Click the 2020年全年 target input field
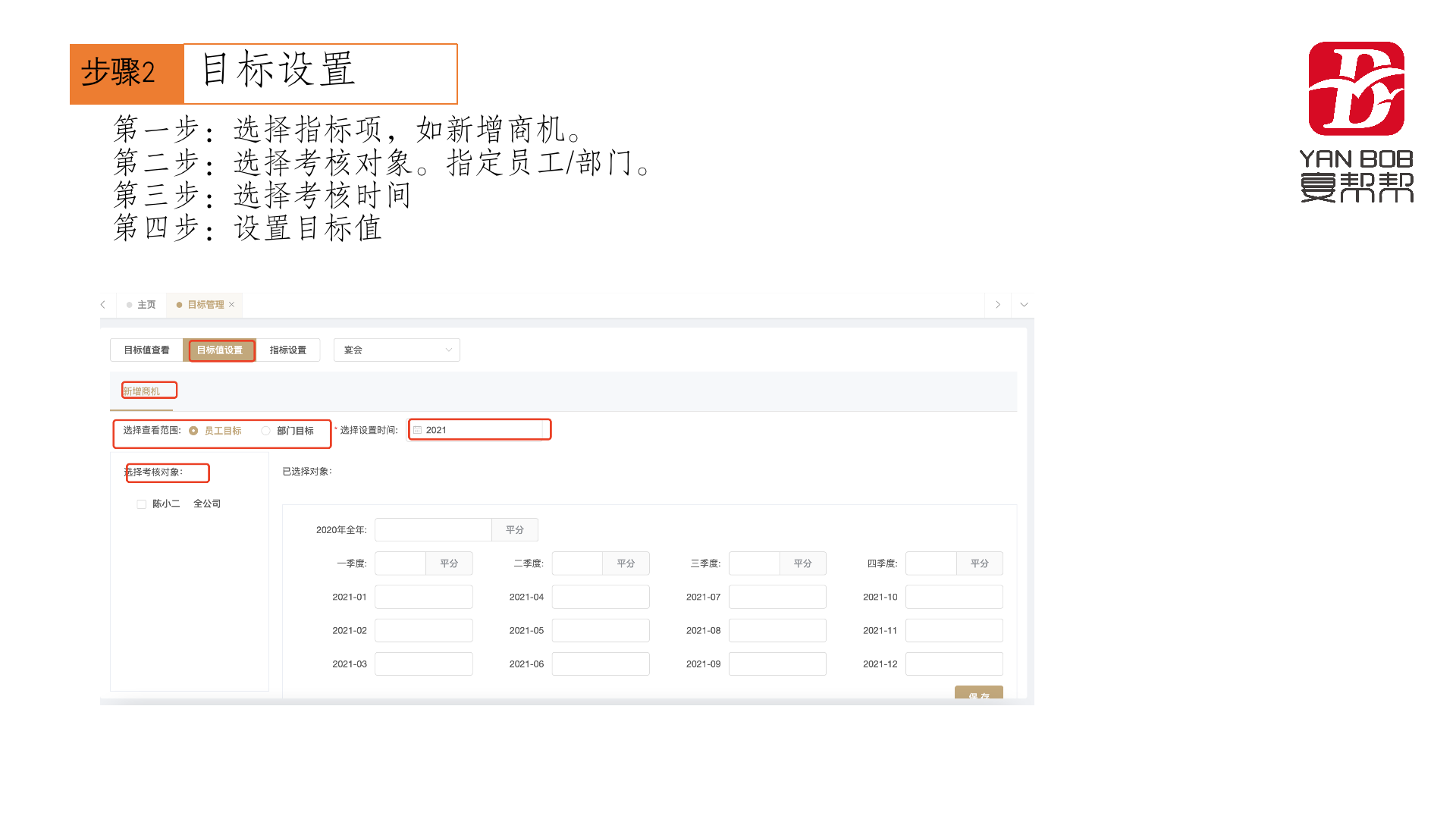 (x=433, y=530)
